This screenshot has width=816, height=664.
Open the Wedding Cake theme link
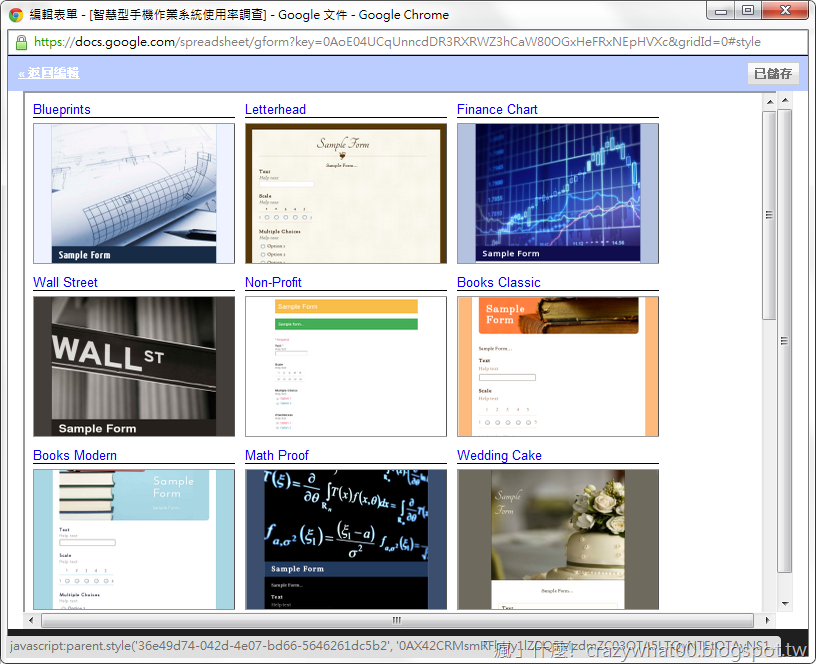499,455
